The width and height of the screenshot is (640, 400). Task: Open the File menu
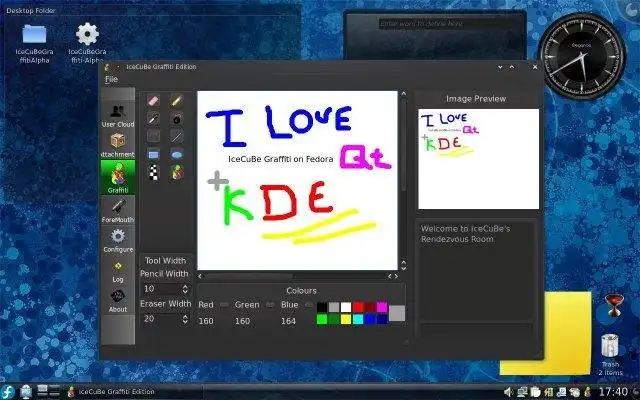click(111, 79)
